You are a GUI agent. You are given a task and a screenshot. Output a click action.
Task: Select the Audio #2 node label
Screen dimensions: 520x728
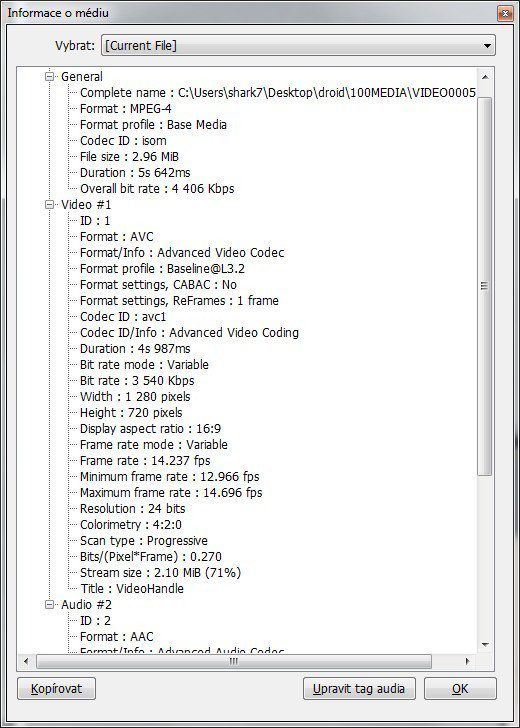(86, 605)
